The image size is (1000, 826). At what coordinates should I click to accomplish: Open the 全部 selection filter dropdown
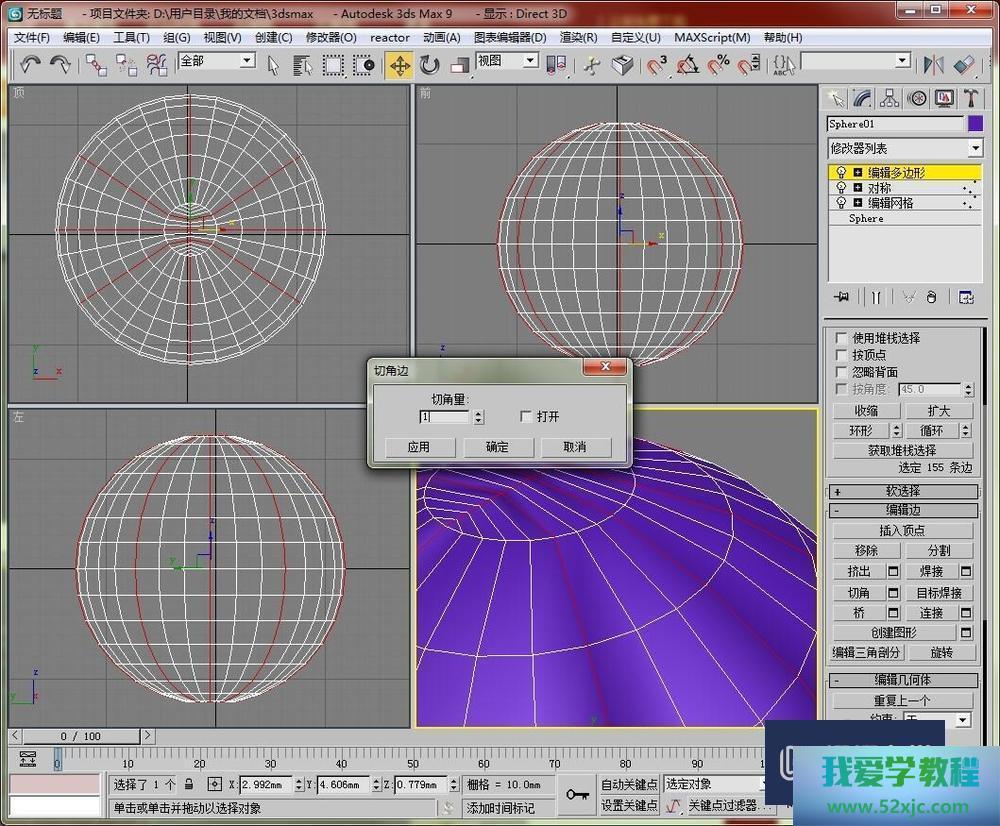point(246,61)
